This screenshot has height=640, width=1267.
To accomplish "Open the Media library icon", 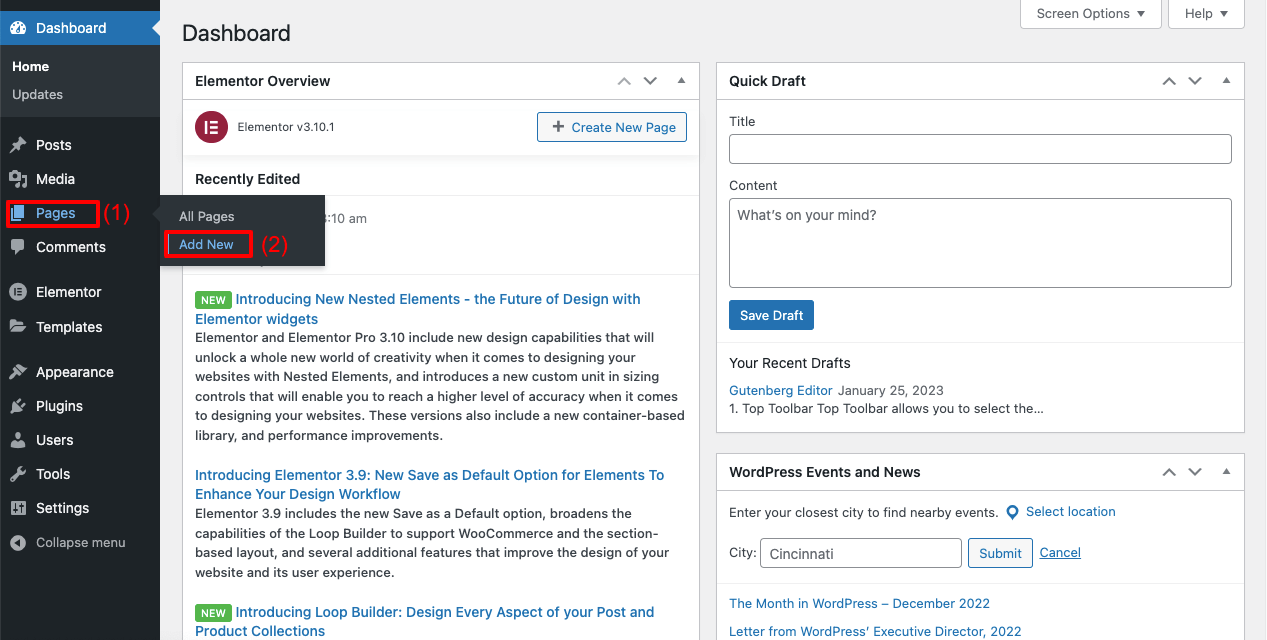I will 18,179.
